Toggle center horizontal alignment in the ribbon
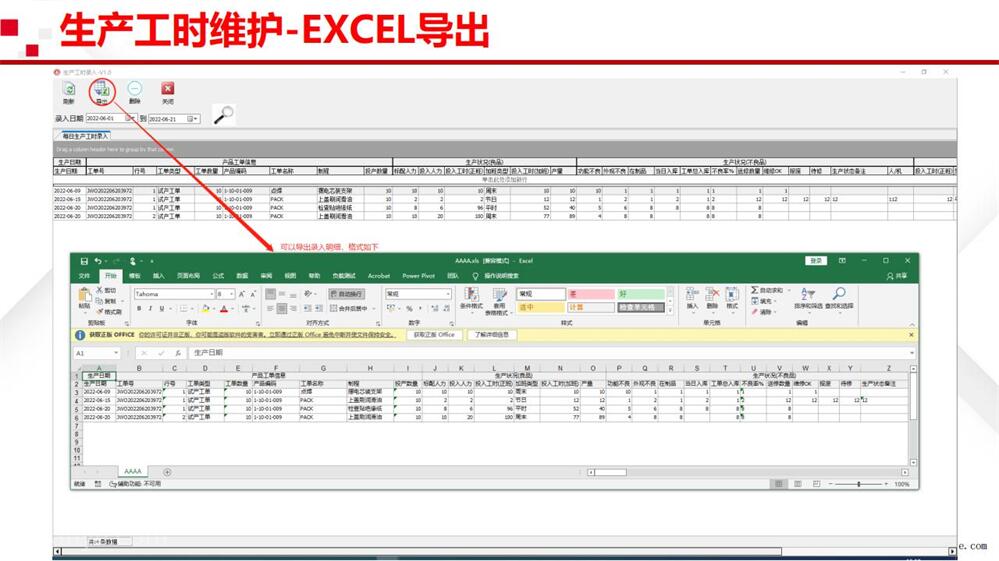 (282, 309)
